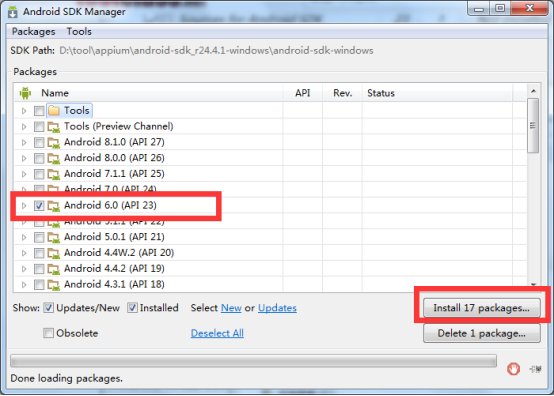This screenshot has width=554, height=396.
Task: Click Android 6.0 (API 23) package icon
Action: [54, 206]
